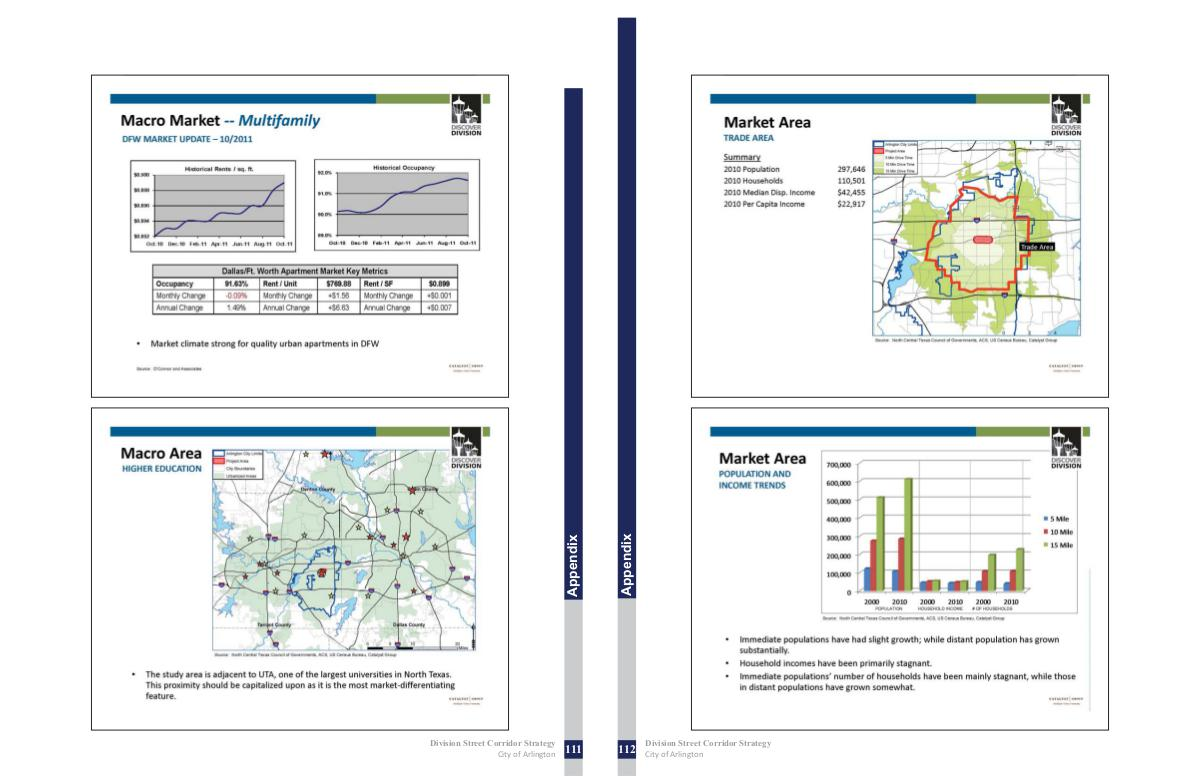Click the red project area marker on Trade Area map
1200x776 pixels.
pyautogui.click(x=982, y=240)
